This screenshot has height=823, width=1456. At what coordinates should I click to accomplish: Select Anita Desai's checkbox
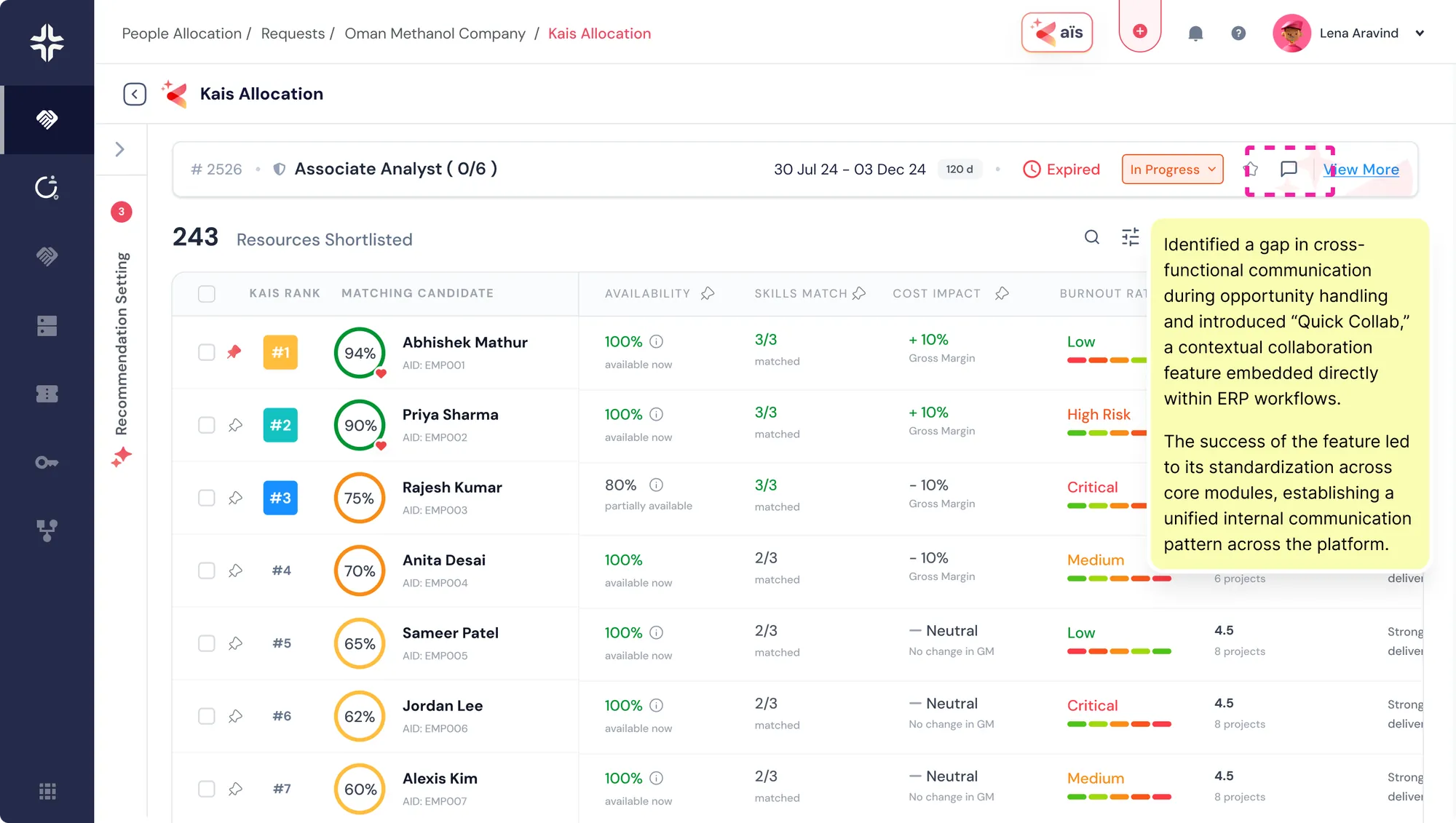point(207,570)
